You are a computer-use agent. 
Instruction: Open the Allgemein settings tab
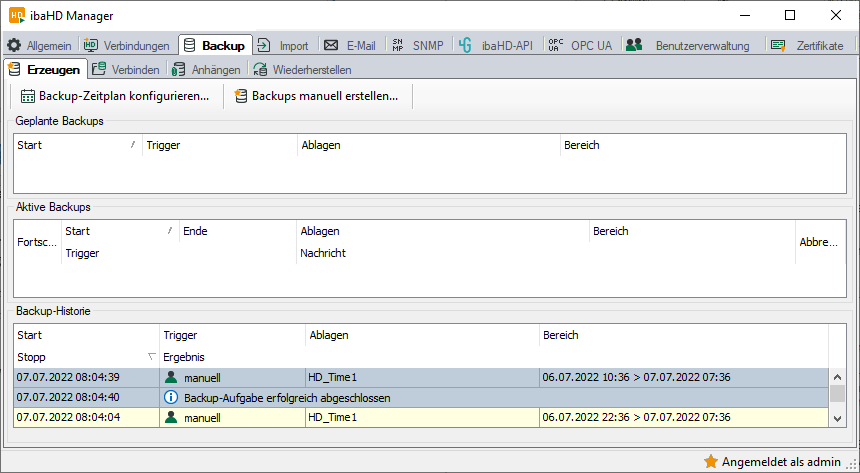tap(40, 45)
